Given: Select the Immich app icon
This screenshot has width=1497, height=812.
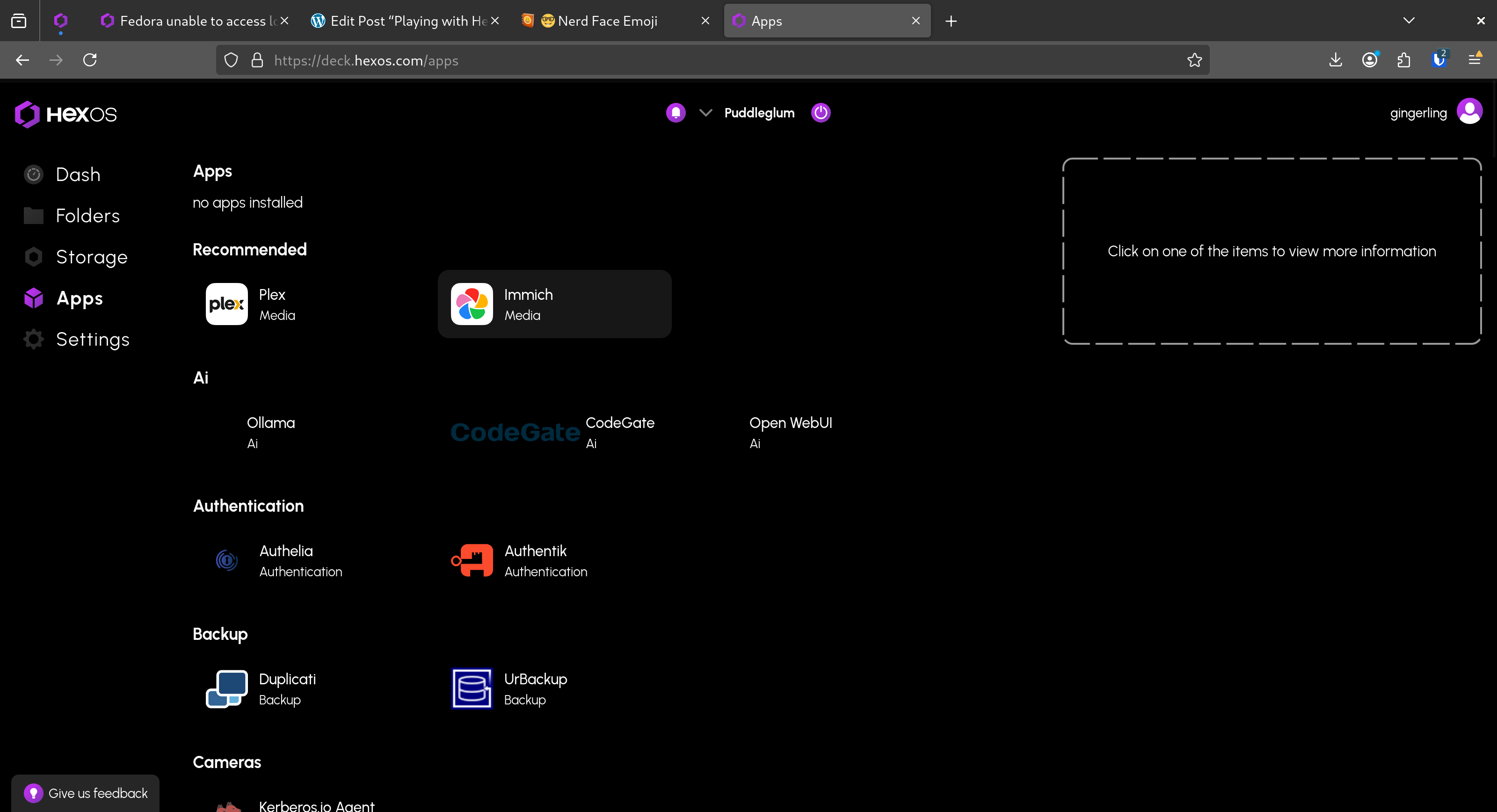Looking at the screenshot, I should (472, 304).
